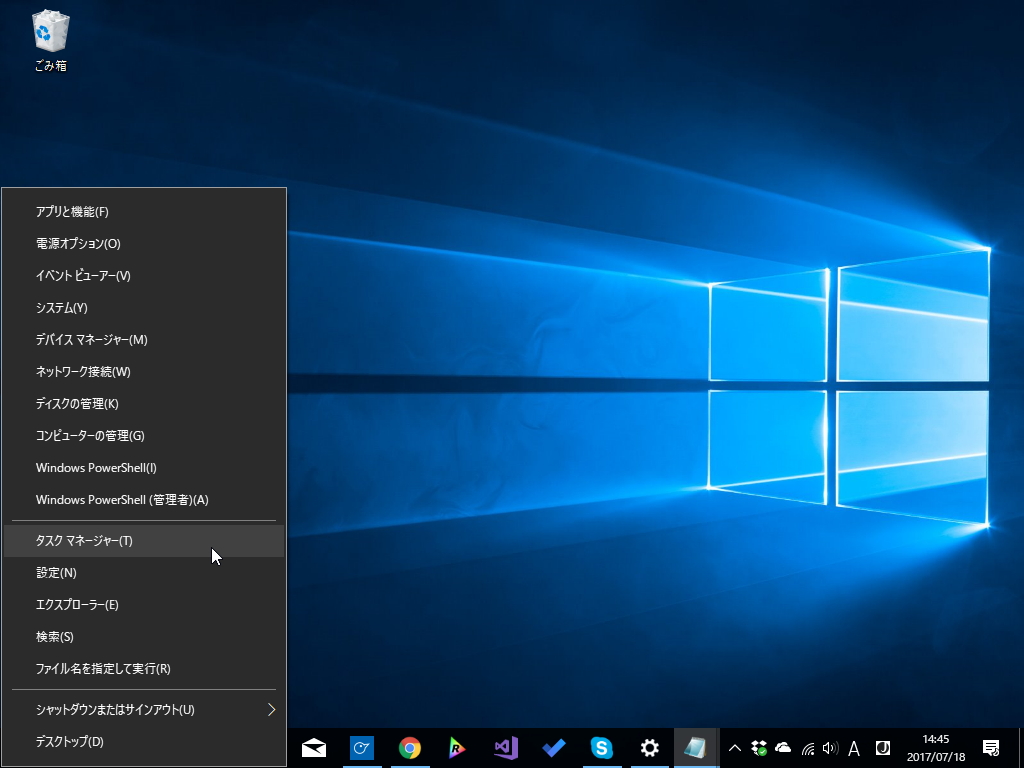This screenshot has height=768, width=1024.
Task: Open Windows Settings via the gear icon
Action: click(x=649, y=747)
